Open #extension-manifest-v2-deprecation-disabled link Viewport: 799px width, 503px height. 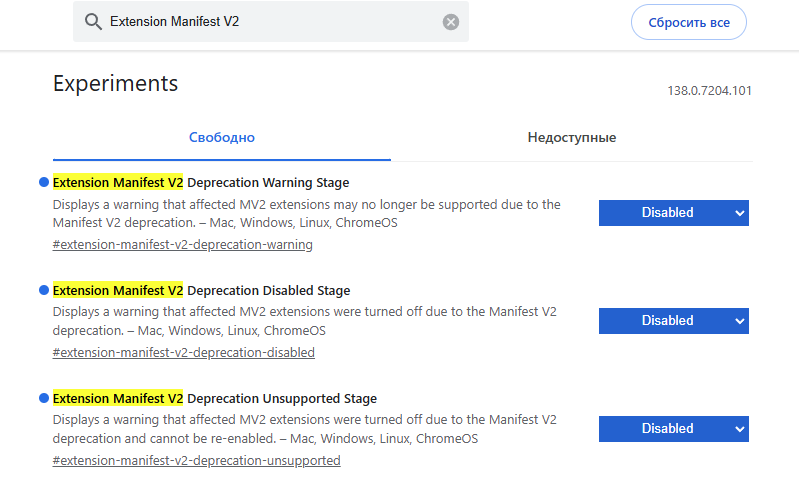tap(183, 353)
